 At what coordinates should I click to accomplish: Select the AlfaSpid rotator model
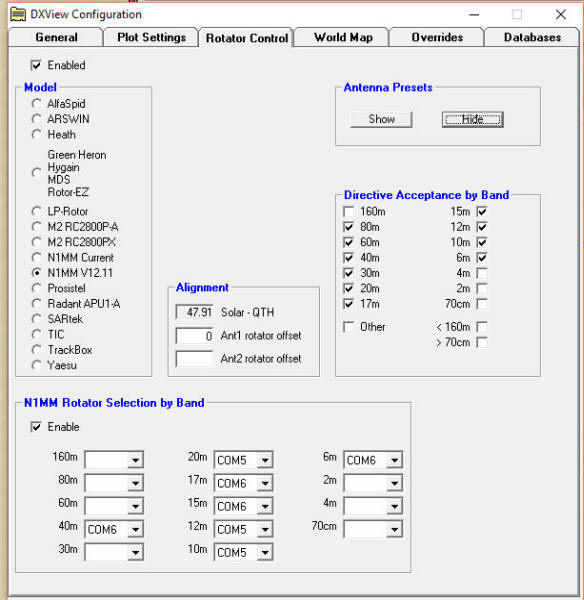pyautogui.click(x=36, y=104)
